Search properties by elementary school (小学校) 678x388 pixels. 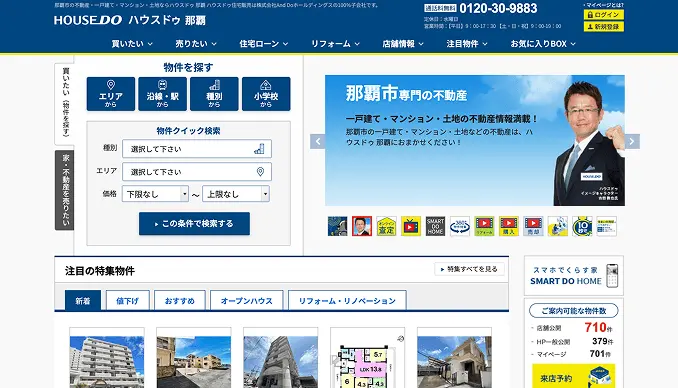pos(266,94)
